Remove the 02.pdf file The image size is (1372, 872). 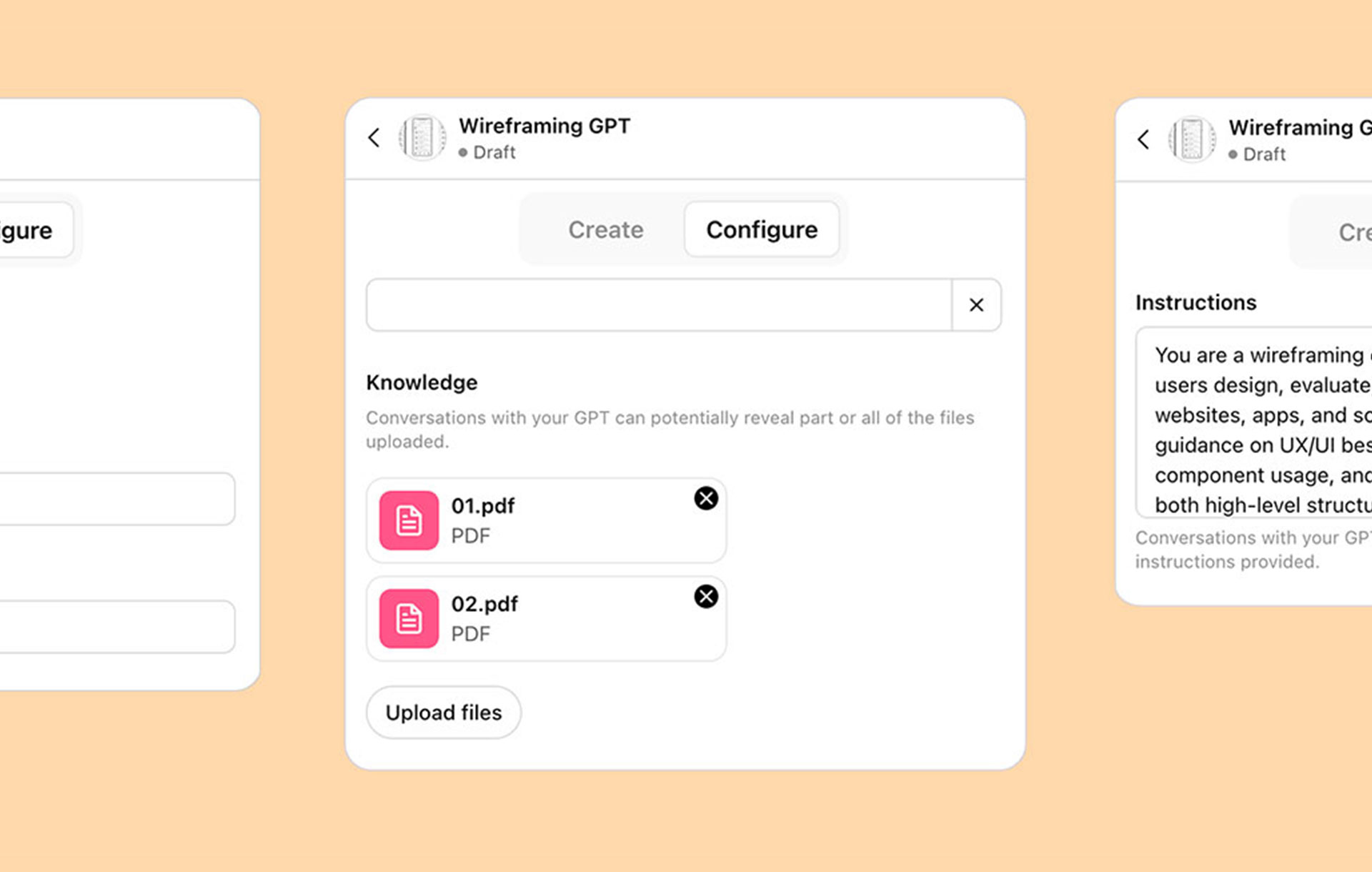pos(706,596)
